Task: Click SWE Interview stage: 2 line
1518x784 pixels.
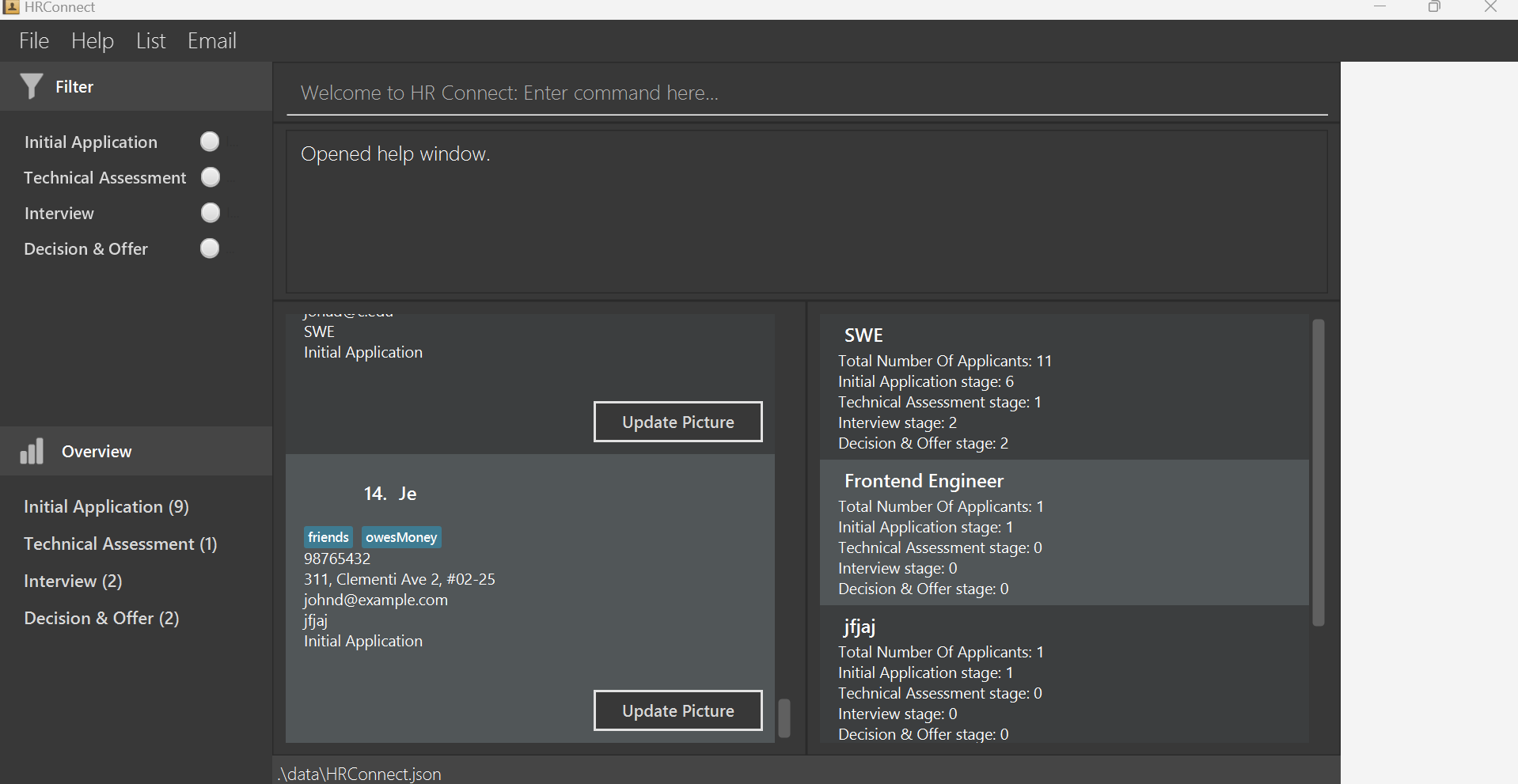Action: pyautogui.click(x=898, y=422)
